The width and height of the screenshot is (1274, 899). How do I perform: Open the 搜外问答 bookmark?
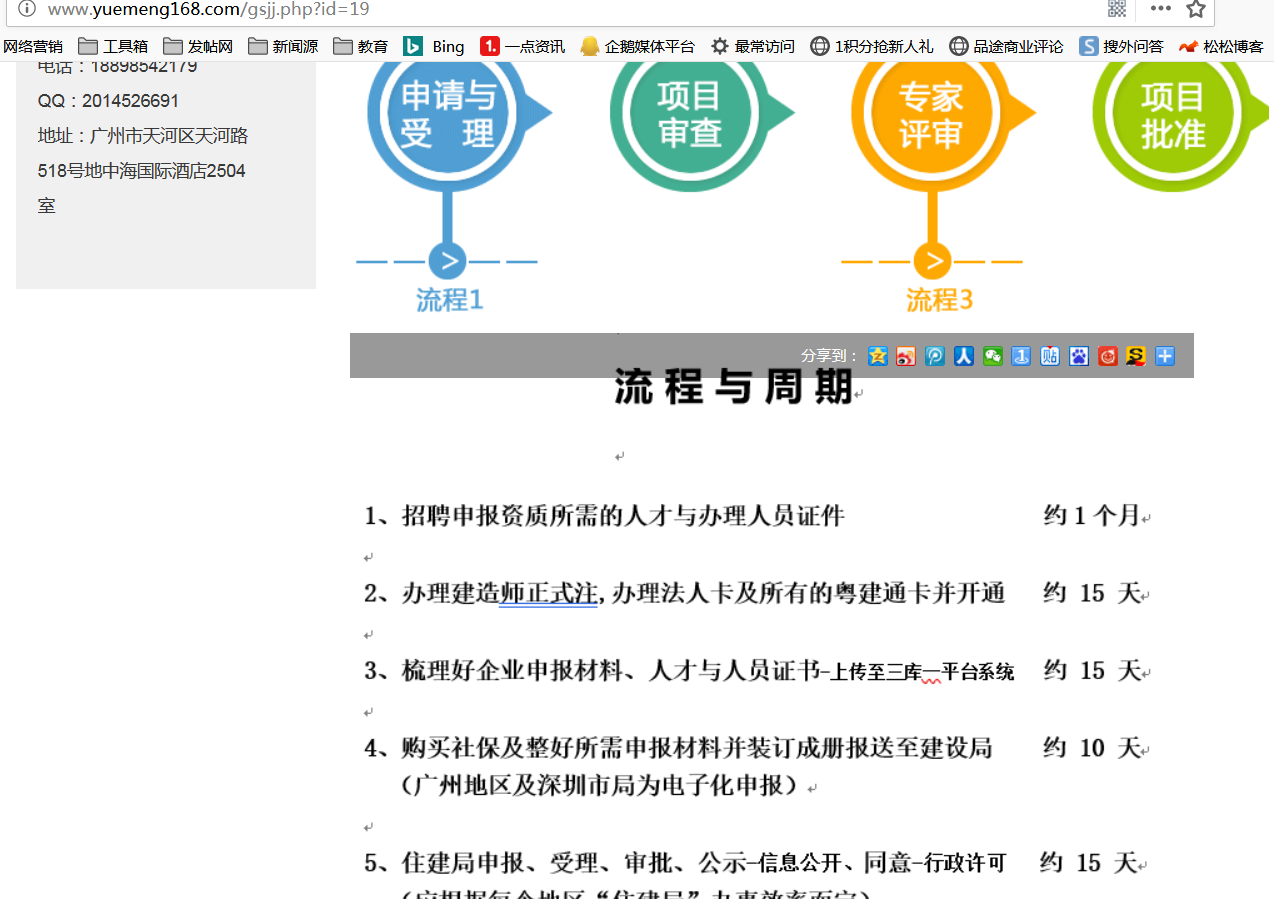(1121, 46)
